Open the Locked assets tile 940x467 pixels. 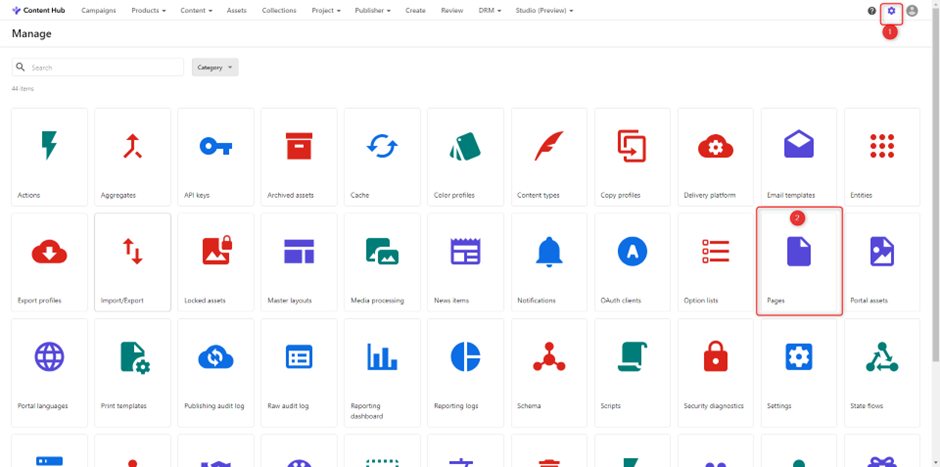pos(216,262)
